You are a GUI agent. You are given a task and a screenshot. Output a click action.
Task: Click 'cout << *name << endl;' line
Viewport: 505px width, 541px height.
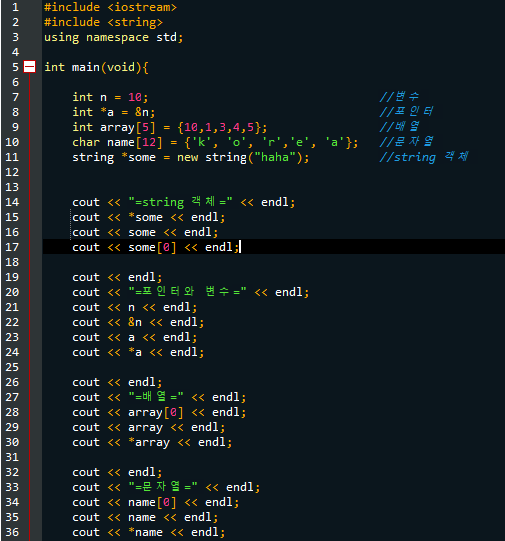(149, 532)
